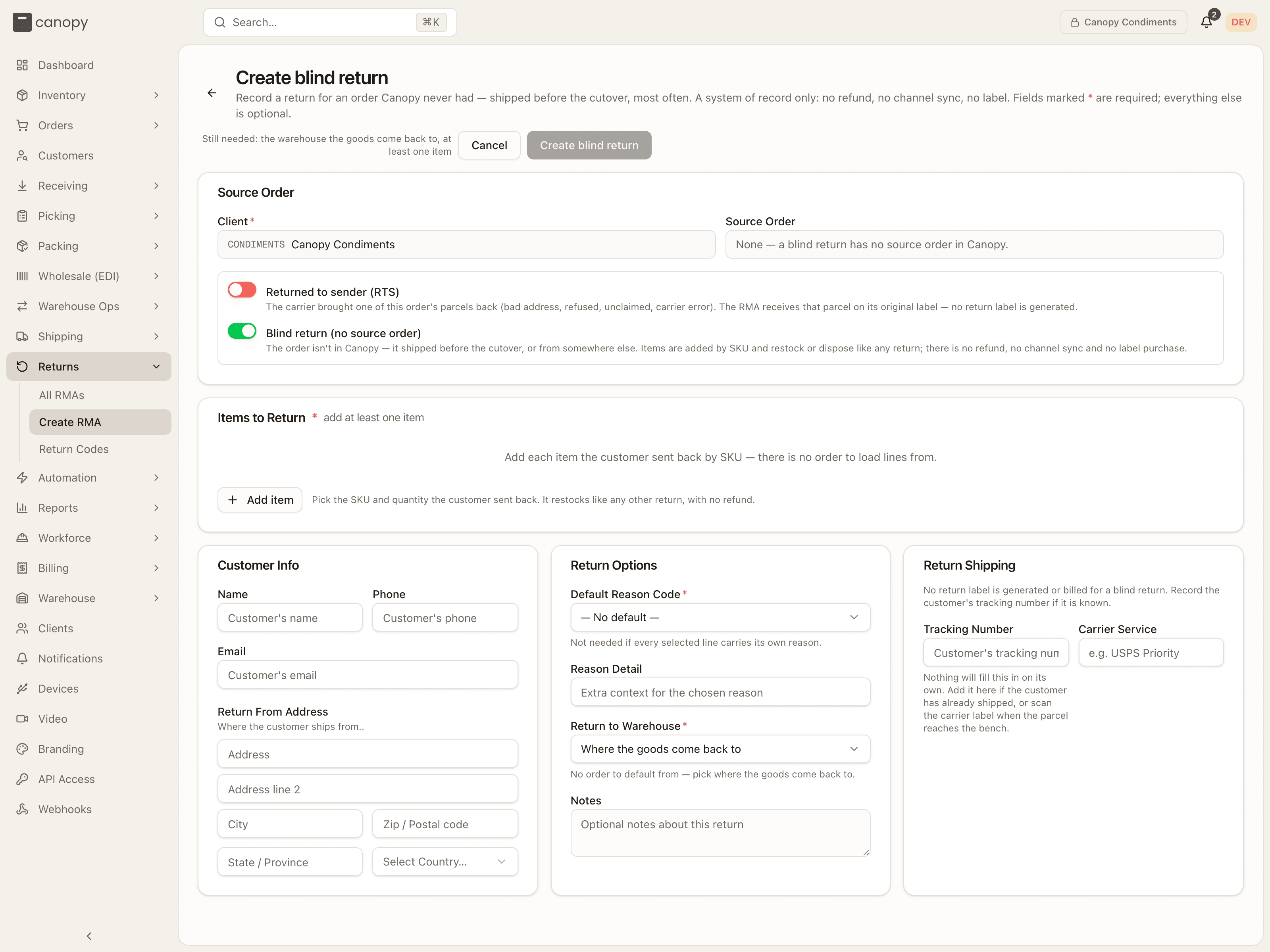1270x952 pixels.
Task: Click the Orders cart icon
Action: (22, 125)
